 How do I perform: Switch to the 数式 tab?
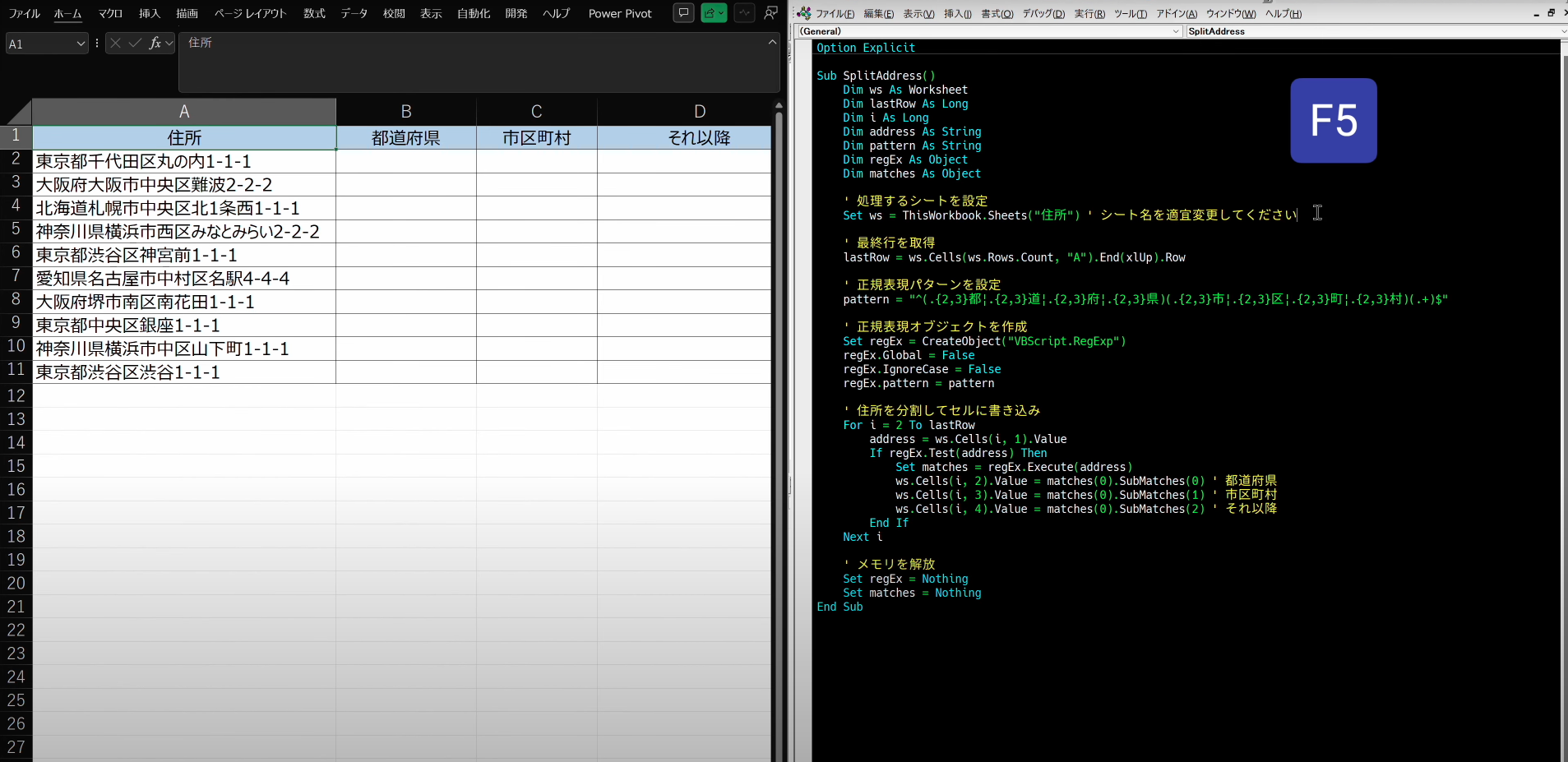(314, 13)
